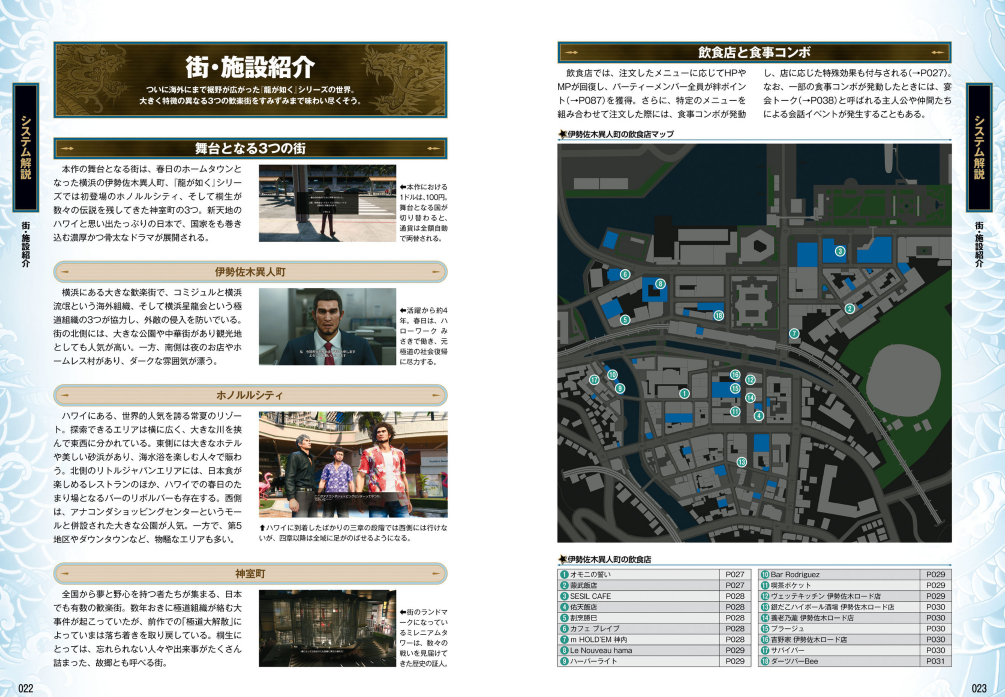Image resolution: width=1005 pixels, height=697 pixels.
Task: Select map marker number 6
Action: point(625,274)
